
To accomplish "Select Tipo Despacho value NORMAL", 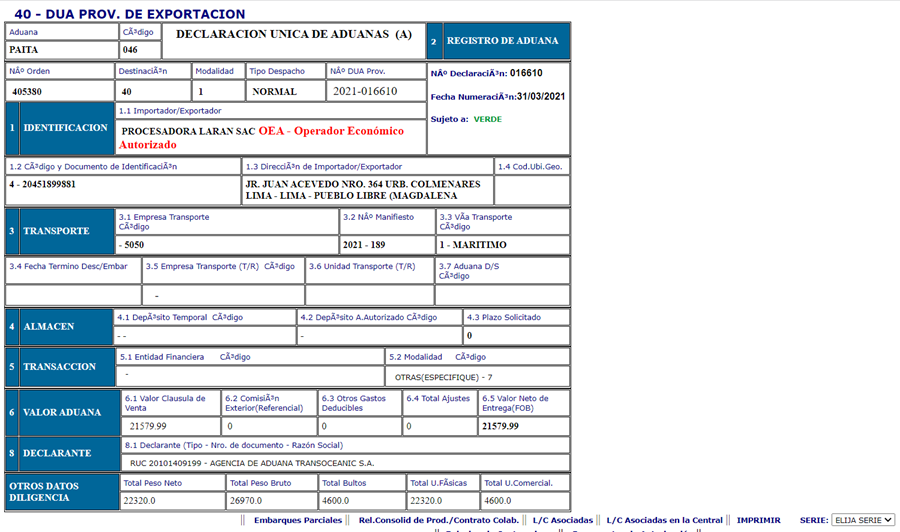I will pos(274,92).
